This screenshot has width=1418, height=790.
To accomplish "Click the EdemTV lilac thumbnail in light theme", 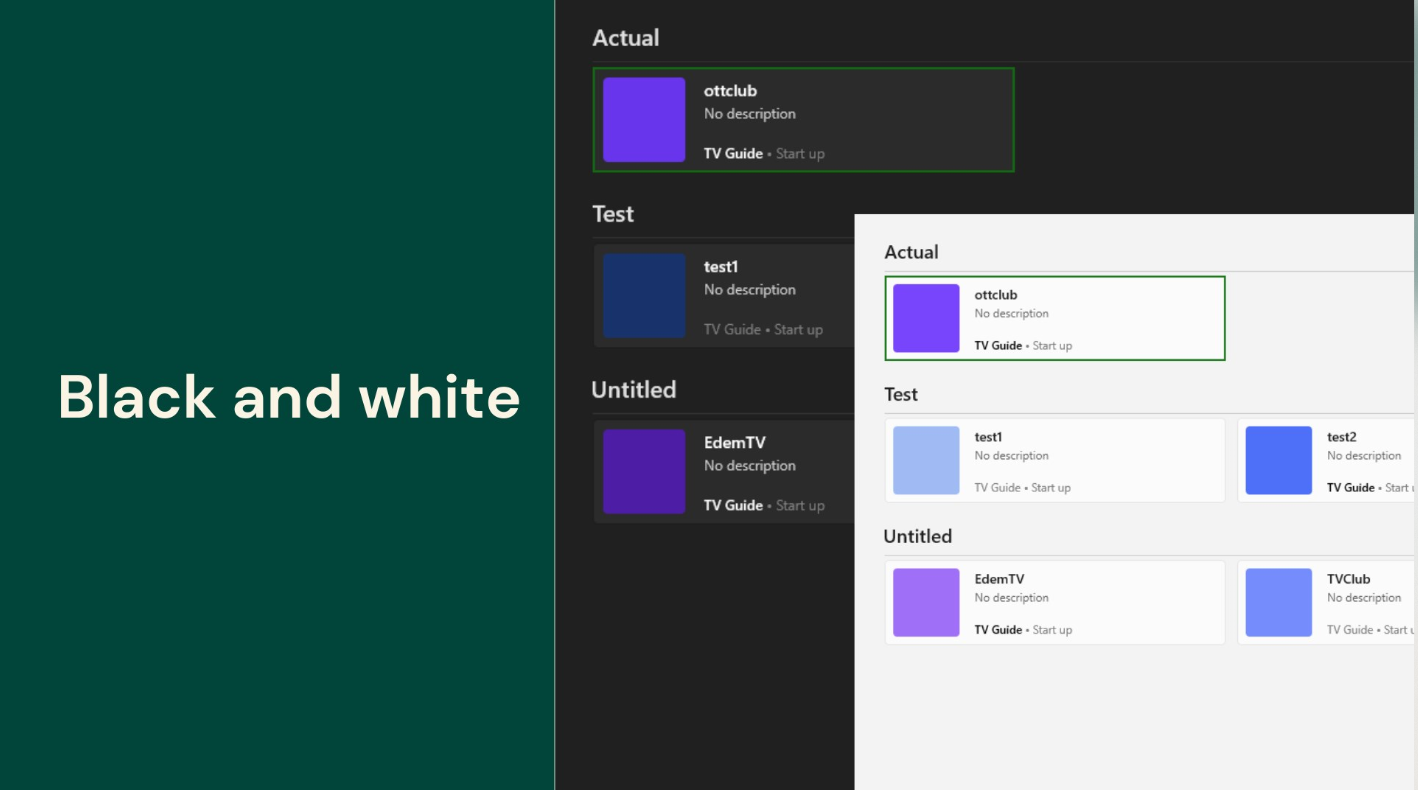I will coord(926,602).
